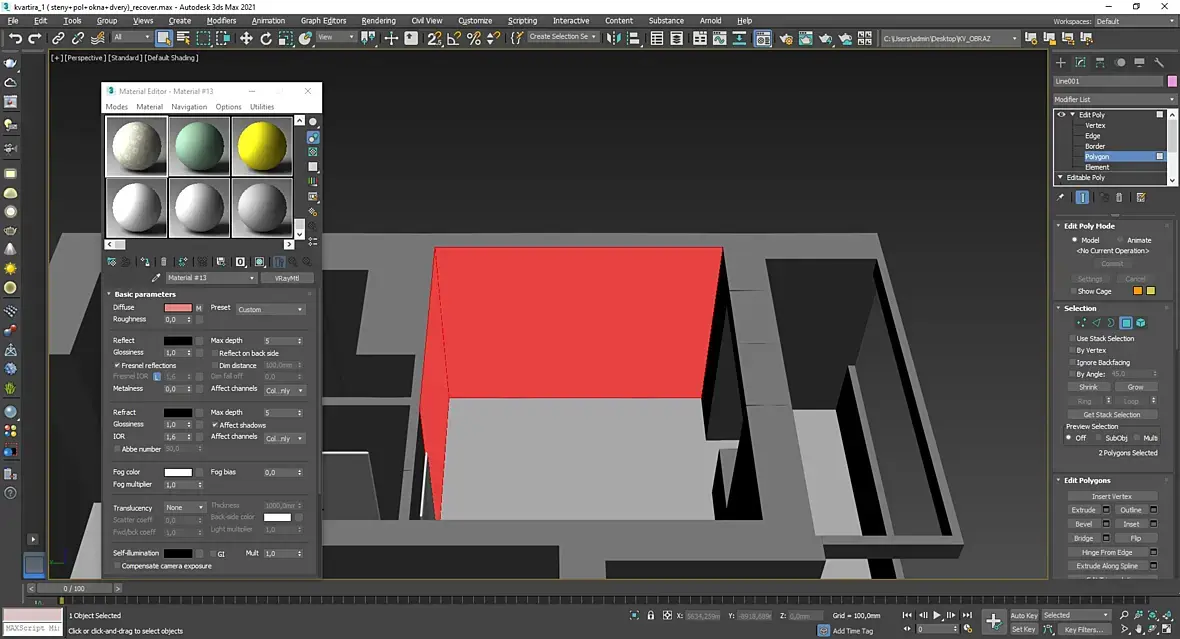Click the Rotate tool in main toolbar
Screen dimensions: 1180x639
point(266,38)
